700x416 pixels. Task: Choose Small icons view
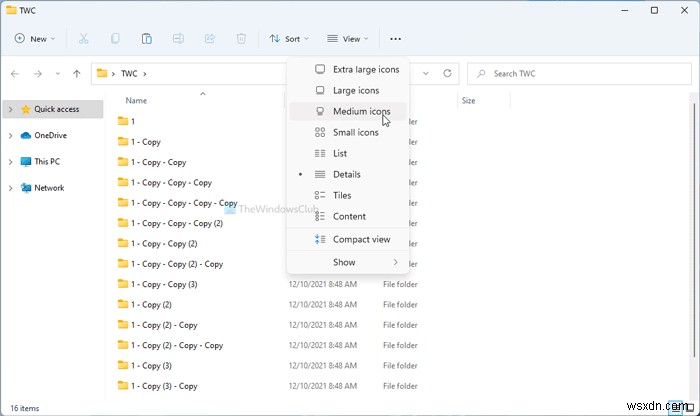coord(348,132)
